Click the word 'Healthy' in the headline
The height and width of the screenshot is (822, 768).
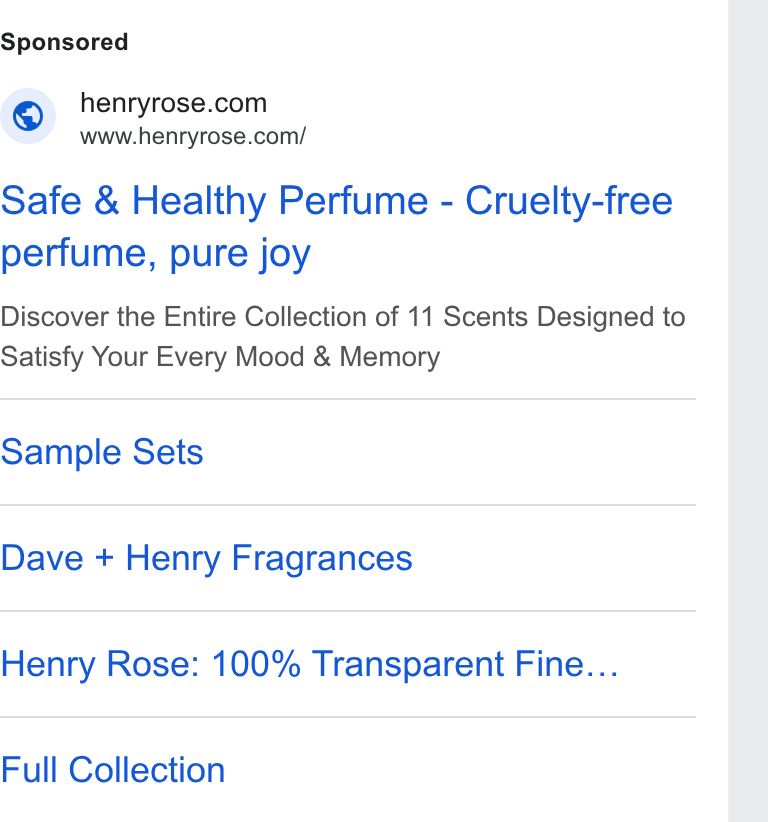point(199,201)
